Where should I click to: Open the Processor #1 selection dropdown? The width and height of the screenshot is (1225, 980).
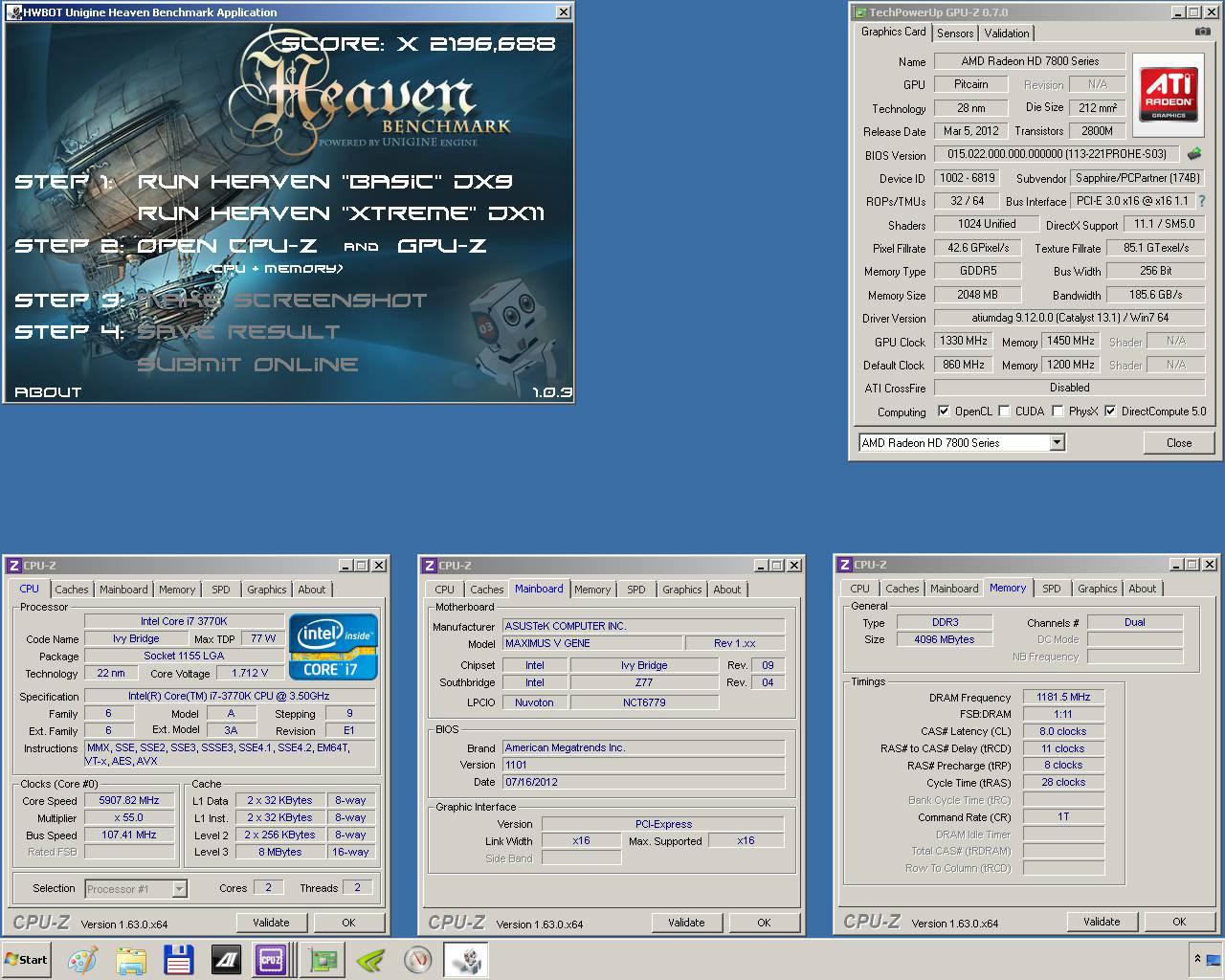(179, 889)
